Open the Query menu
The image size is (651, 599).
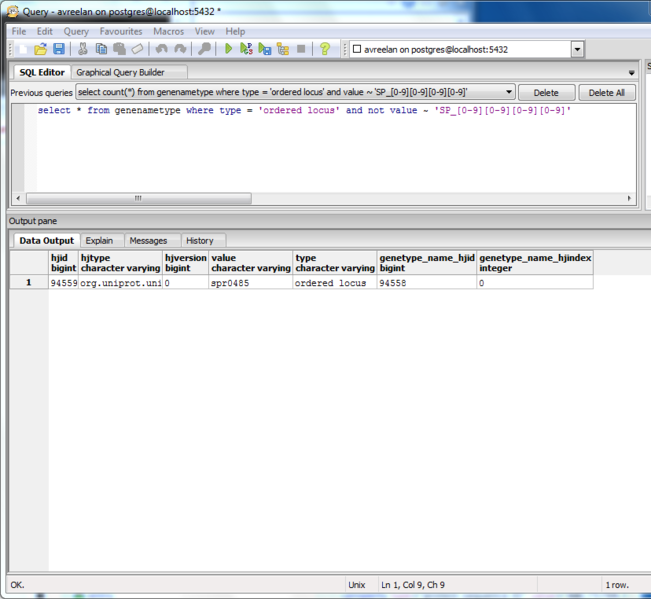coord(76,32)
